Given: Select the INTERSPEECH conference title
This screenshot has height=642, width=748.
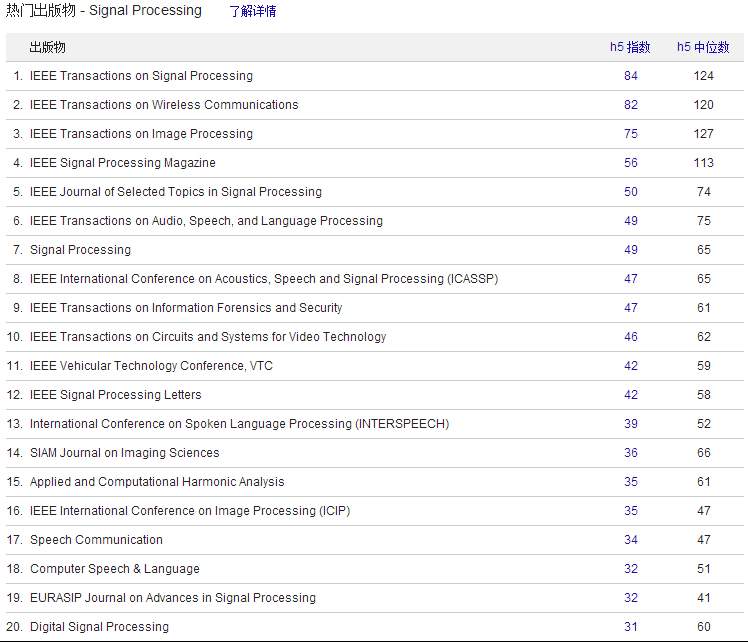Looking at the screenshot, I should click(239, 424).
